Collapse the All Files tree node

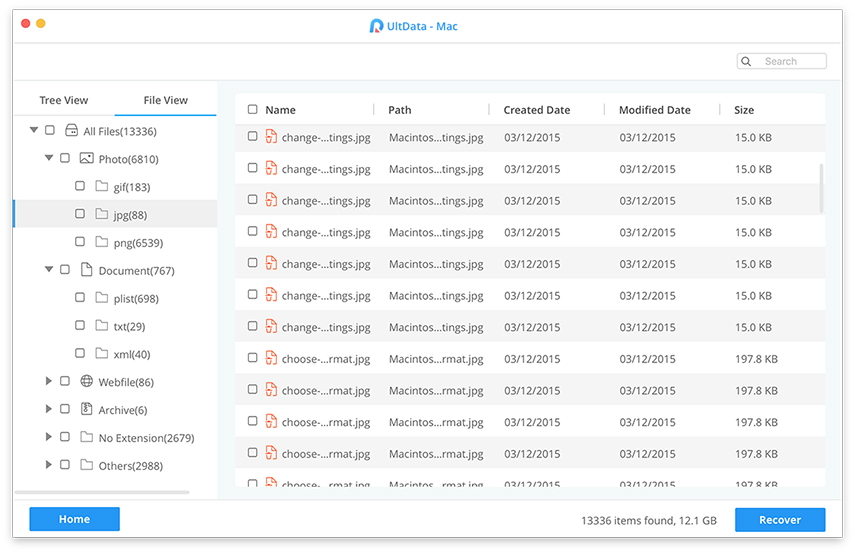click(x=34, y=130)
